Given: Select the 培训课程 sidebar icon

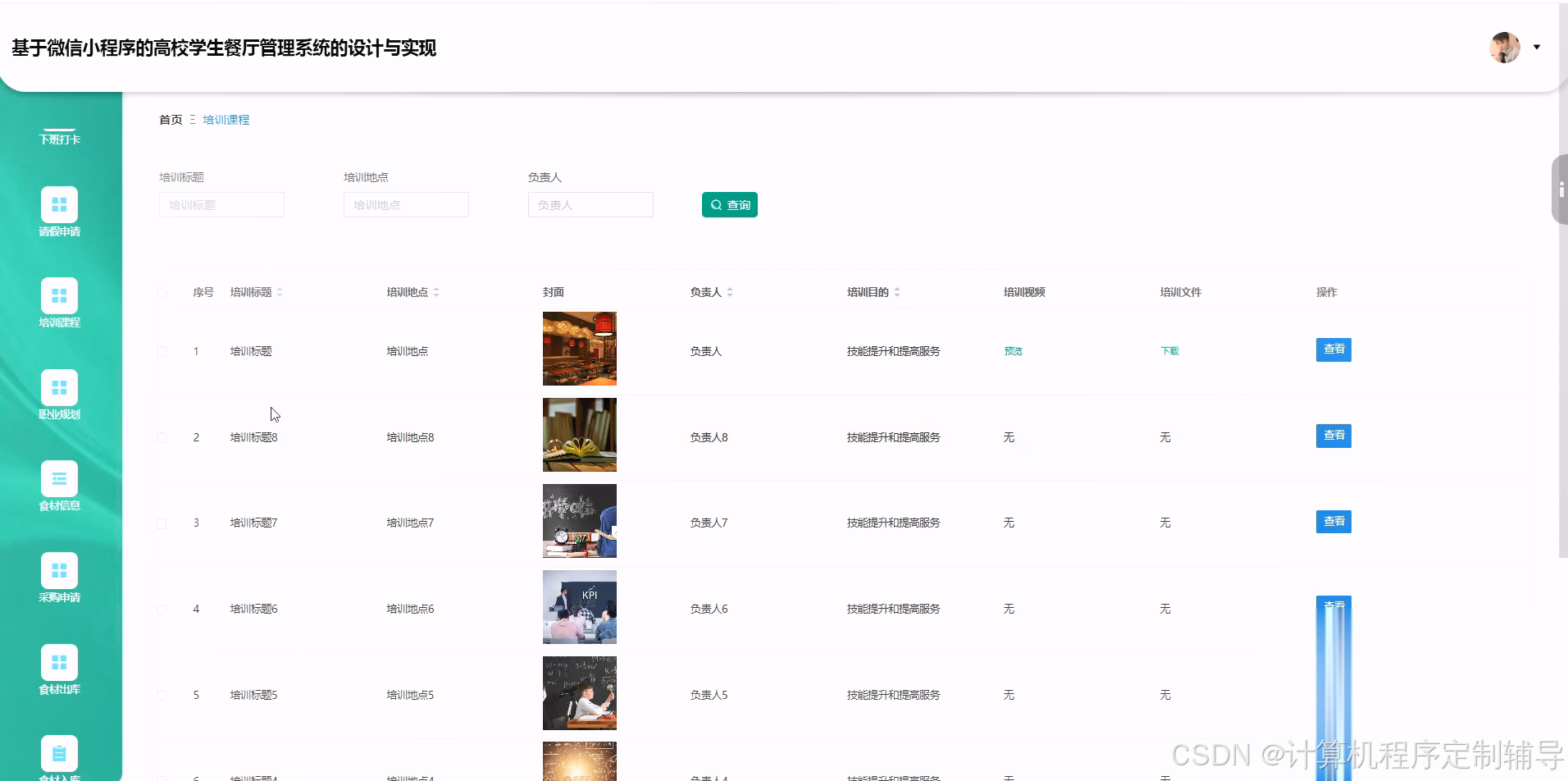Looking at the screenshot, I should (x=59, y=295).
